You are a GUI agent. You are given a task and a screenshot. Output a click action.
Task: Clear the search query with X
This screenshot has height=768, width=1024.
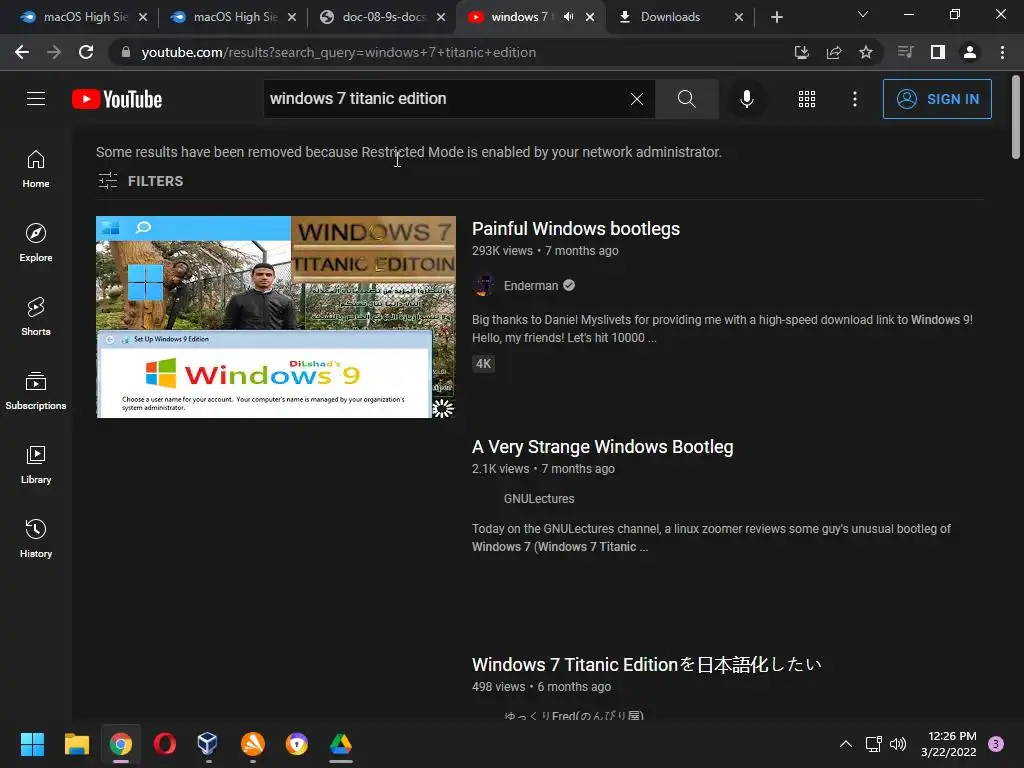click(637, 99)
